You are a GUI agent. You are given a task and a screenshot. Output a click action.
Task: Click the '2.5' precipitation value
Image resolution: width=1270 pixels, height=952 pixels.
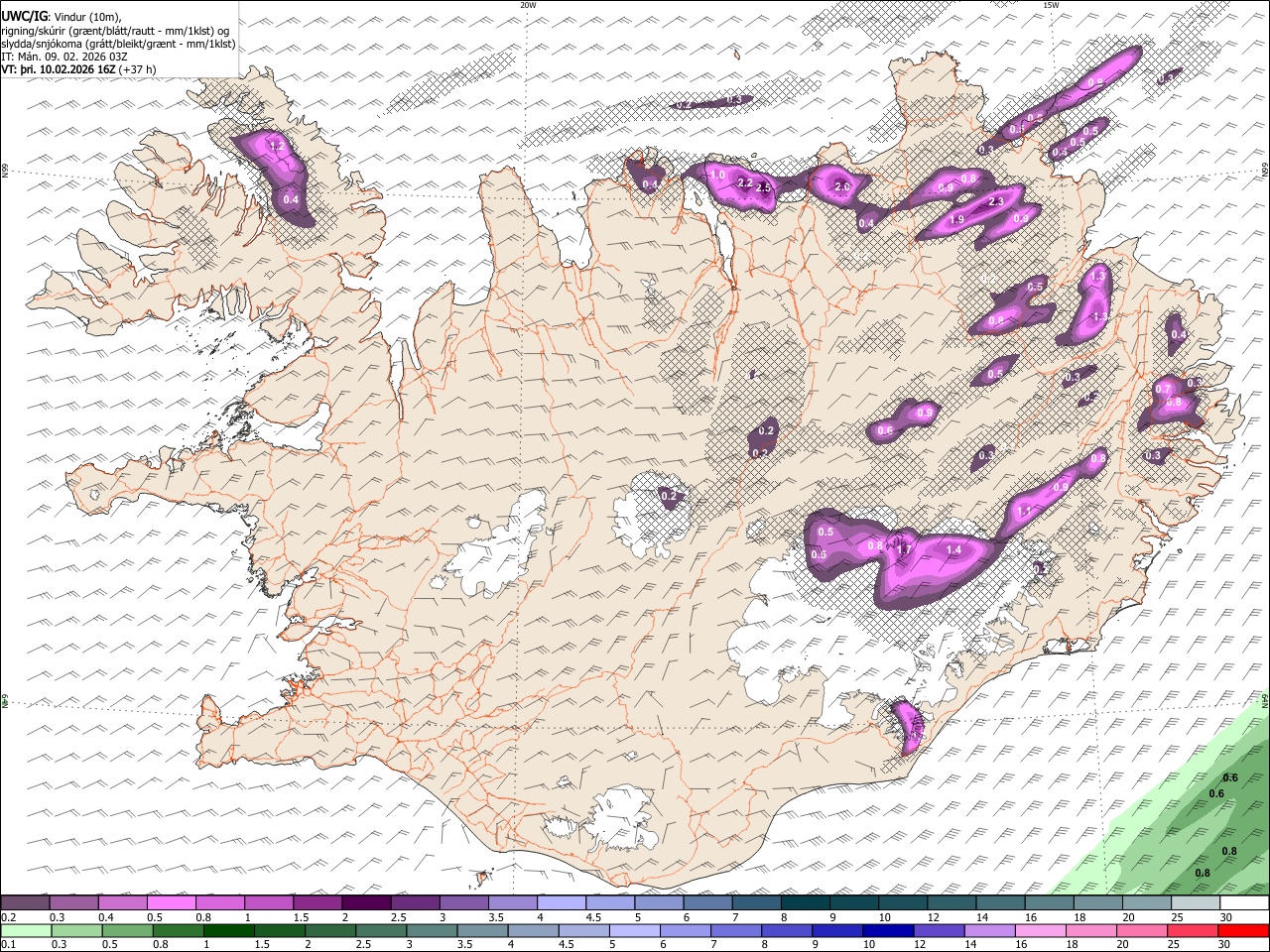pyautogui.click(x=764, y=187)
